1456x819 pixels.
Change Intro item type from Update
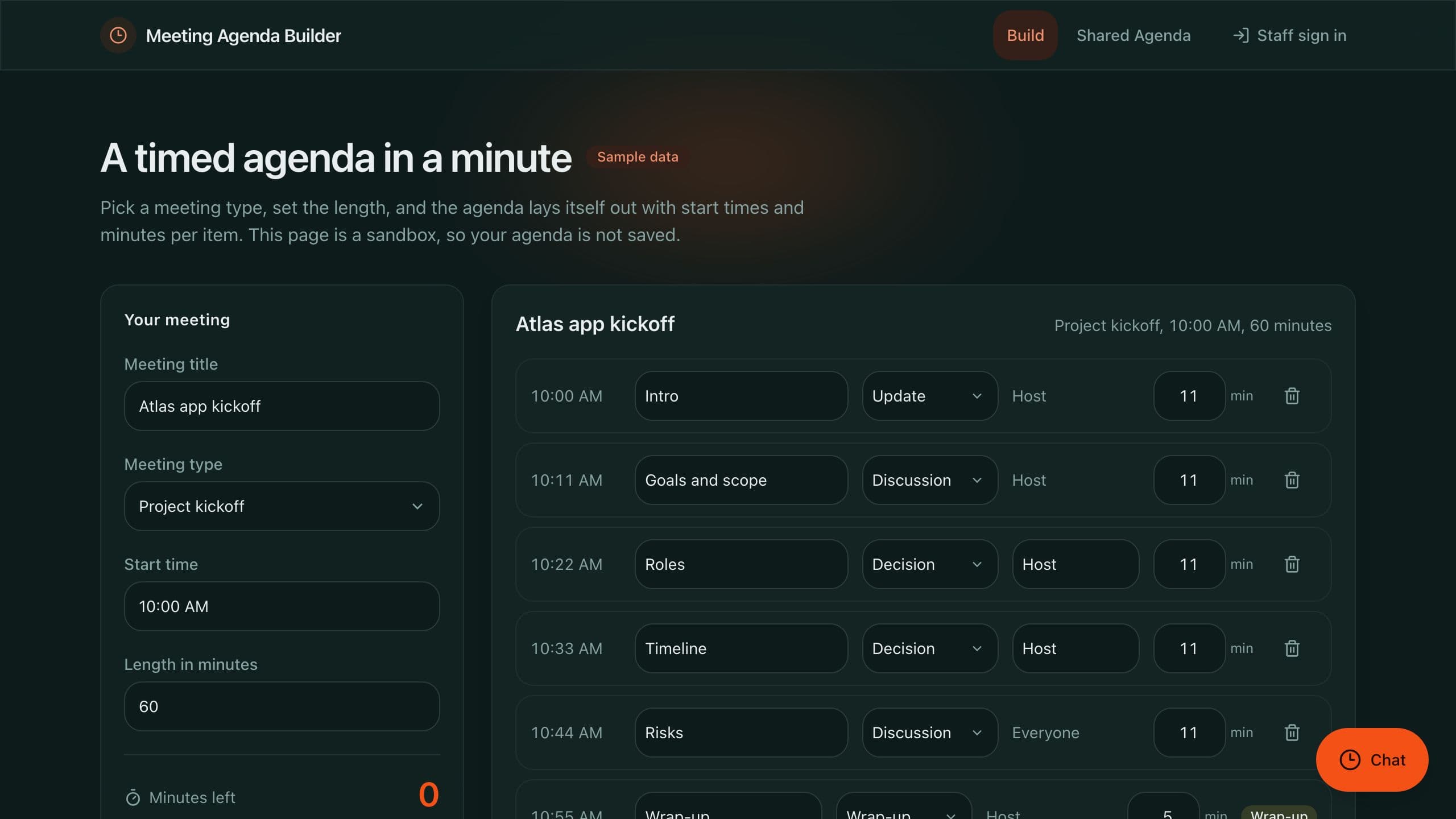(x=929, y=396)
